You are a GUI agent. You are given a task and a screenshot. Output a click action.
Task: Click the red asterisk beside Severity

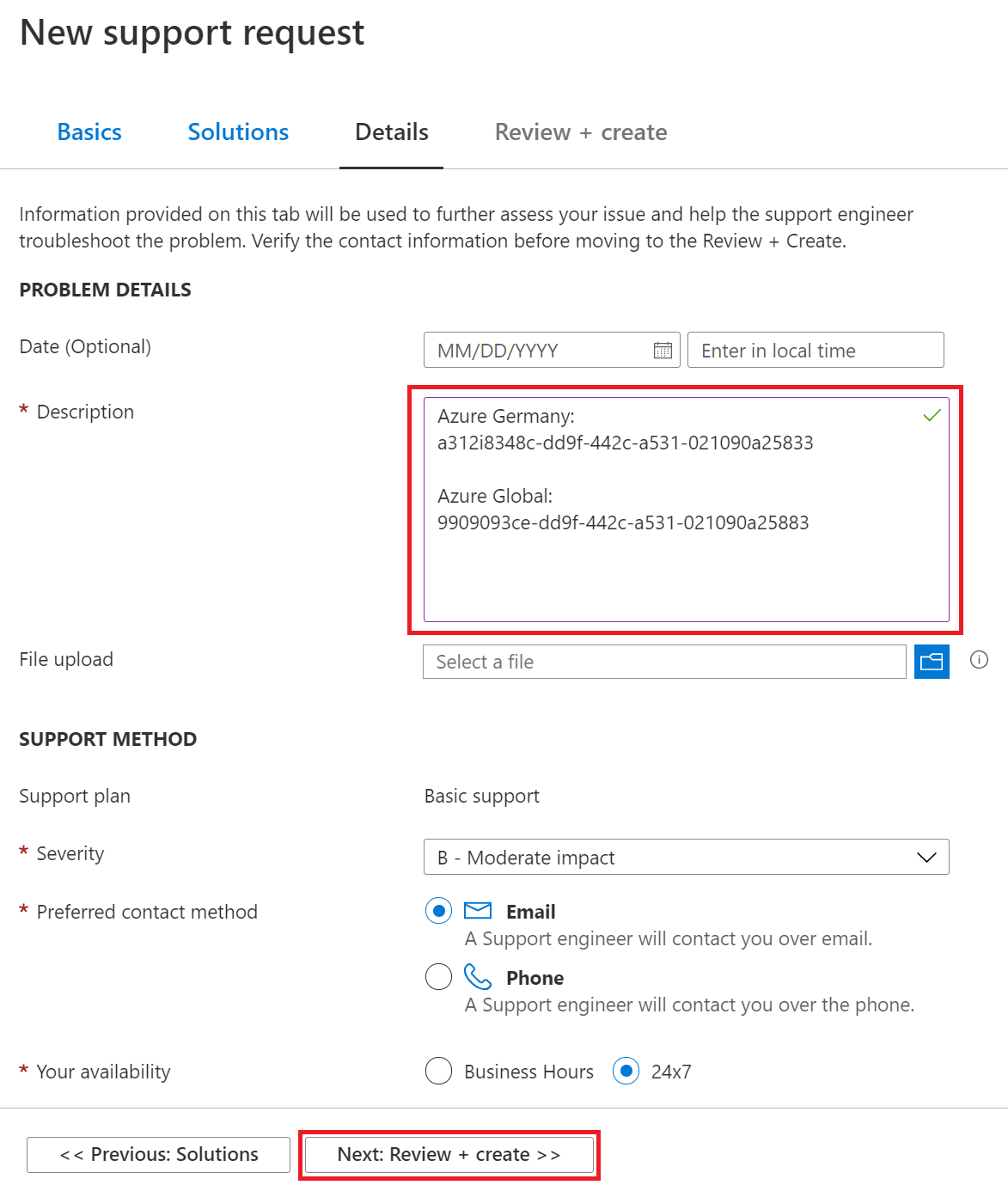click(23, 852)
